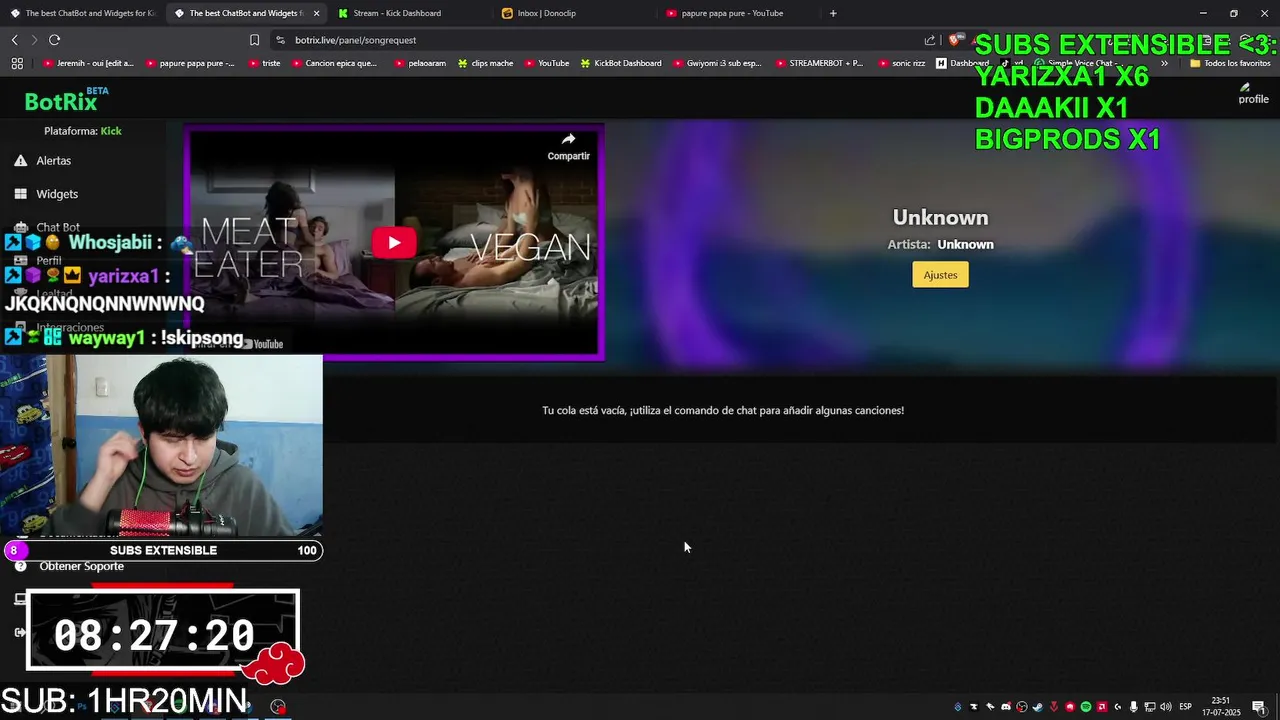
Task: Open a new browser tab
Action: pyautogui.click(x=833, y=13)
